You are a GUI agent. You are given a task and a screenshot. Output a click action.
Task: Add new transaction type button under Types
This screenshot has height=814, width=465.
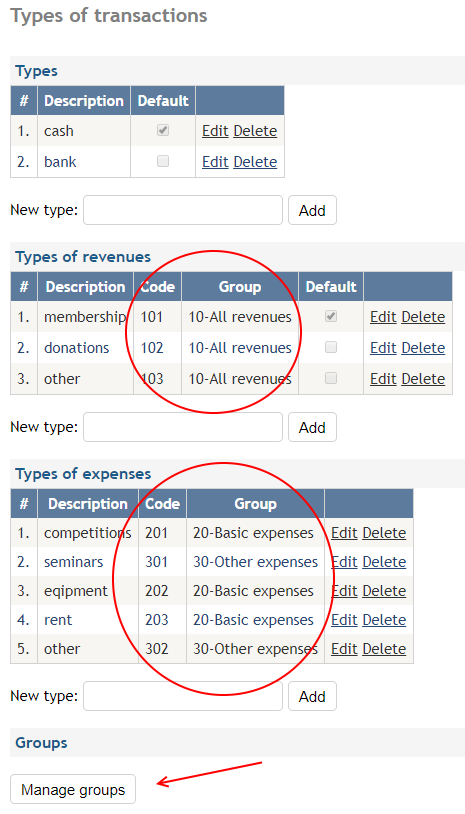click(312, 210)
